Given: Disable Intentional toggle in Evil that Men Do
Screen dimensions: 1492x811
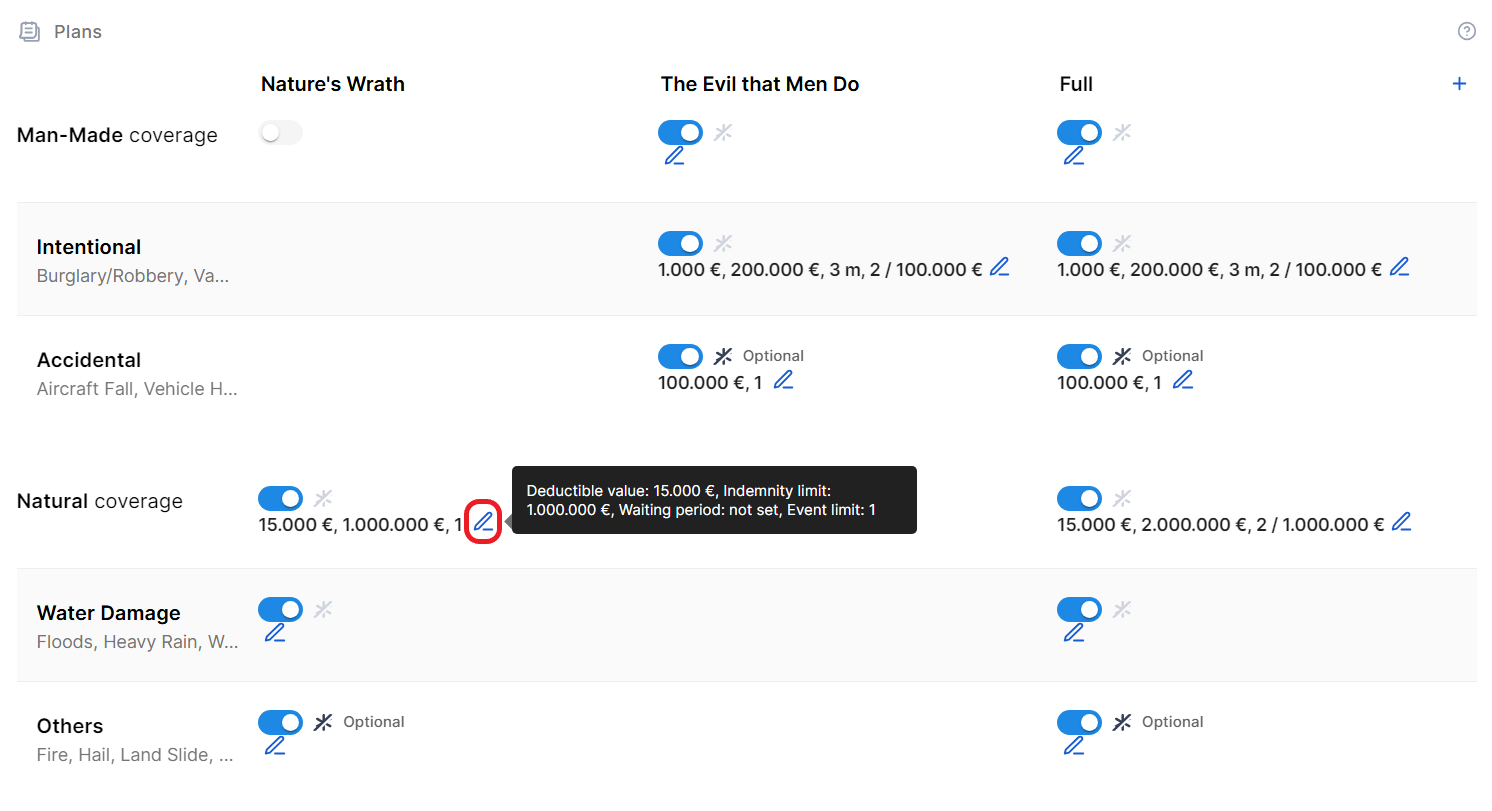Looking at the screenshot, I should [680, 243].
